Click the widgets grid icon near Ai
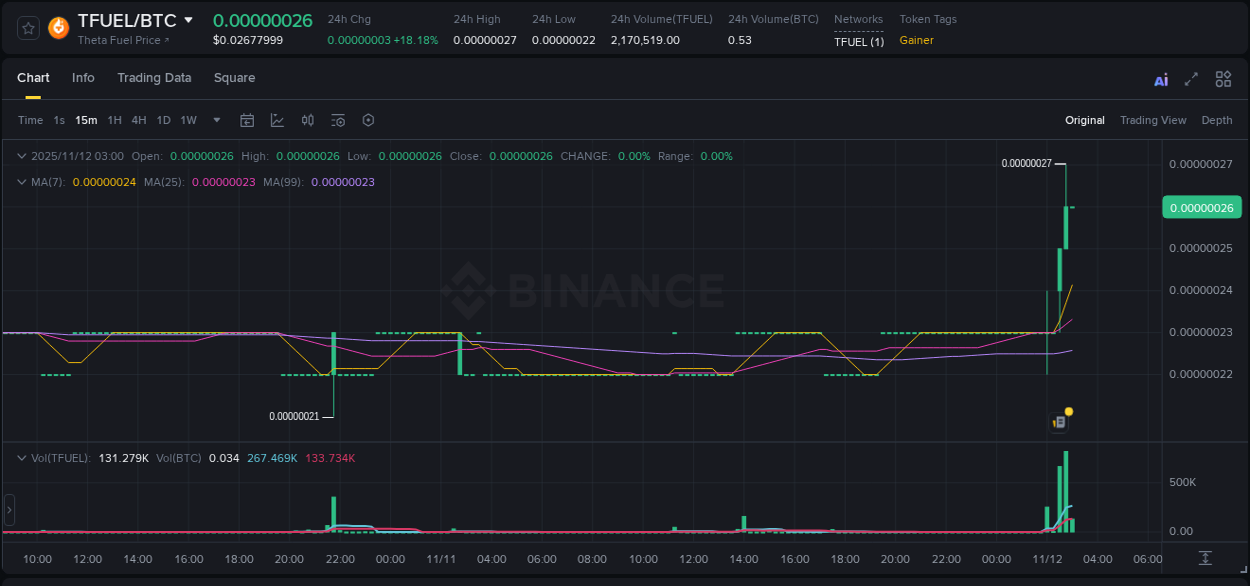The height and width of the screenshot is (586, 1250). [1222, 78]
